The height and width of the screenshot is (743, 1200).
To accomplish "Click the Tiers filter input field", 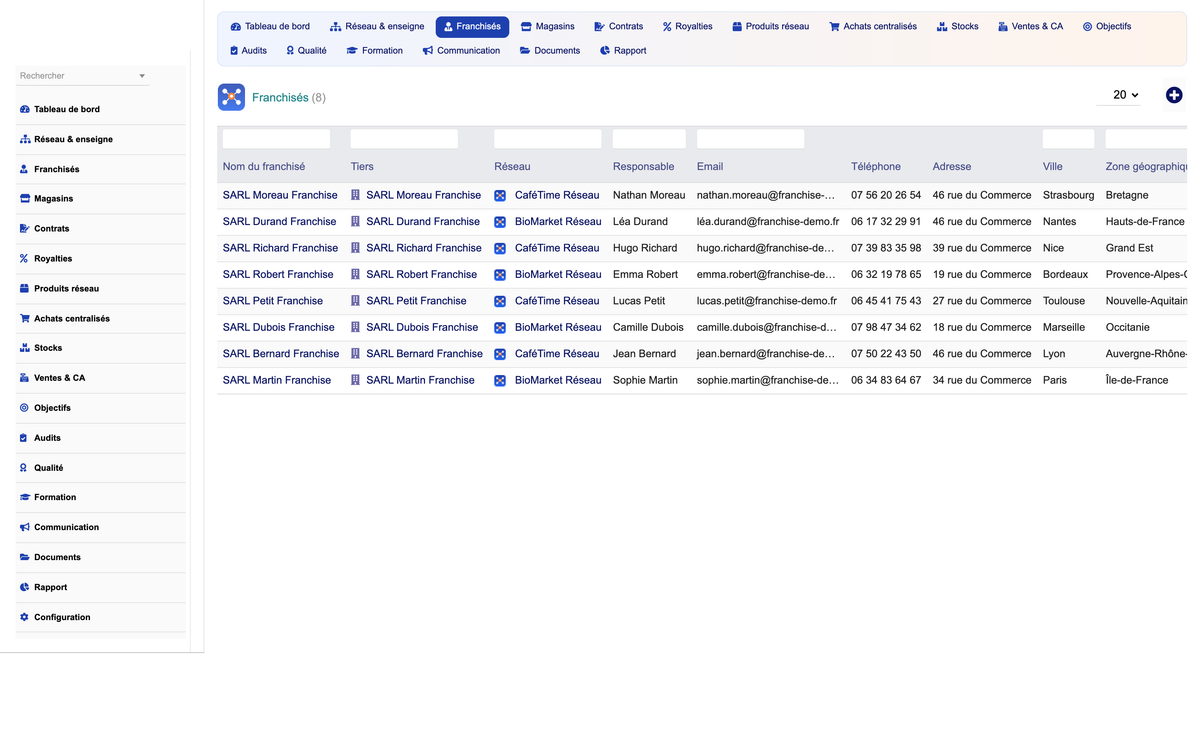I will pyautogui.click(x=404, y=139).
